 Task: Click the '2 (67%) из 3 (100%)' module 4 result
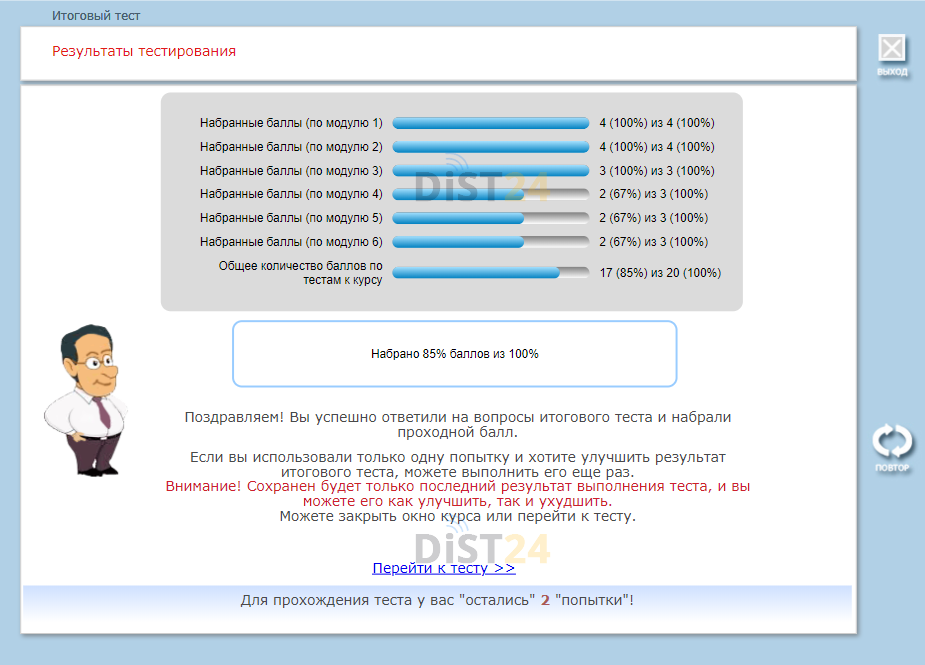tap(653, 194)
